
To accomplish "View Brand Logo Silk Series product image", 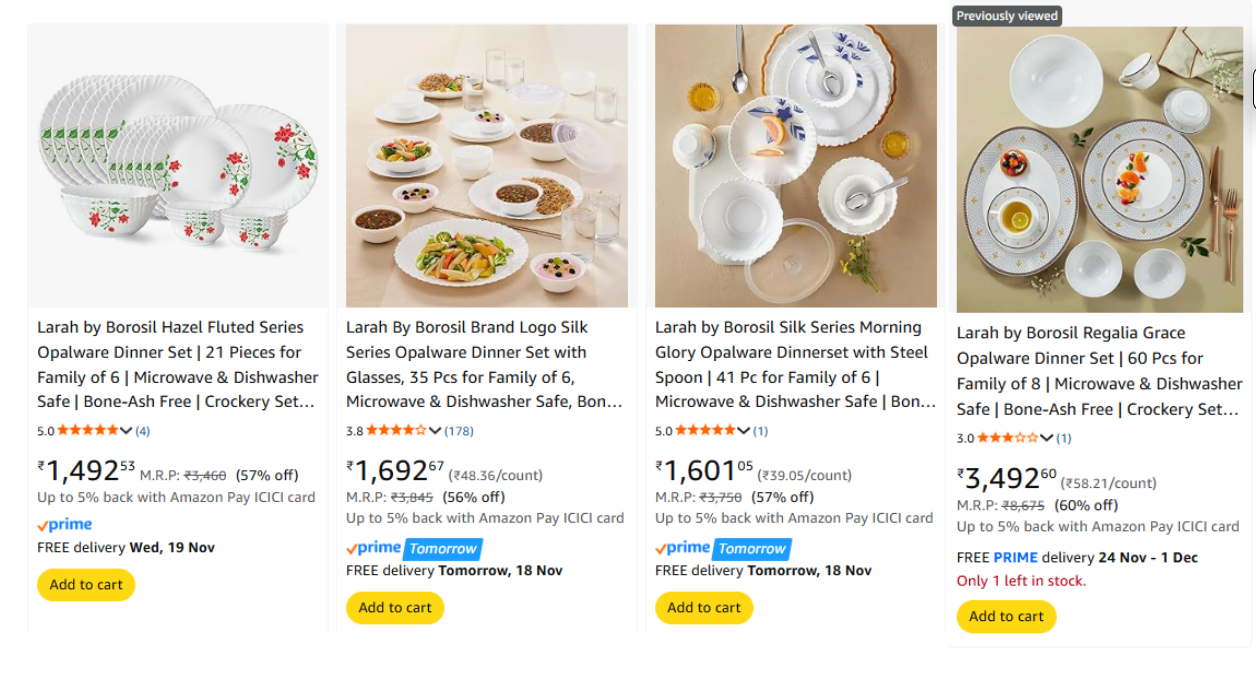I will click(487, 166).
